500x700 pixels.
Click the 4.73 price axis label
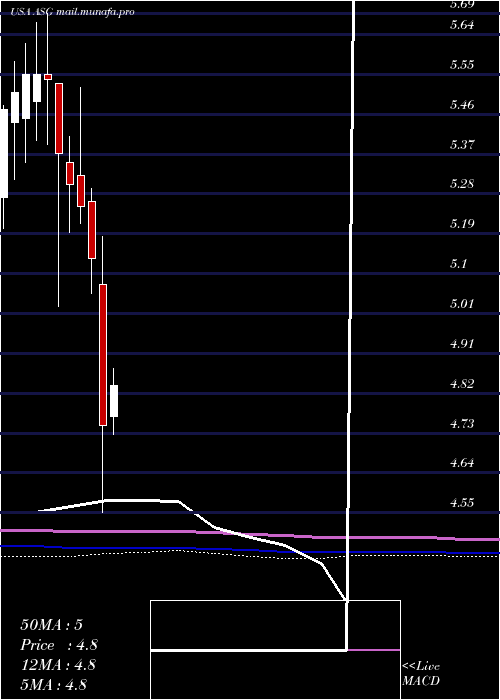click(462, 423)
